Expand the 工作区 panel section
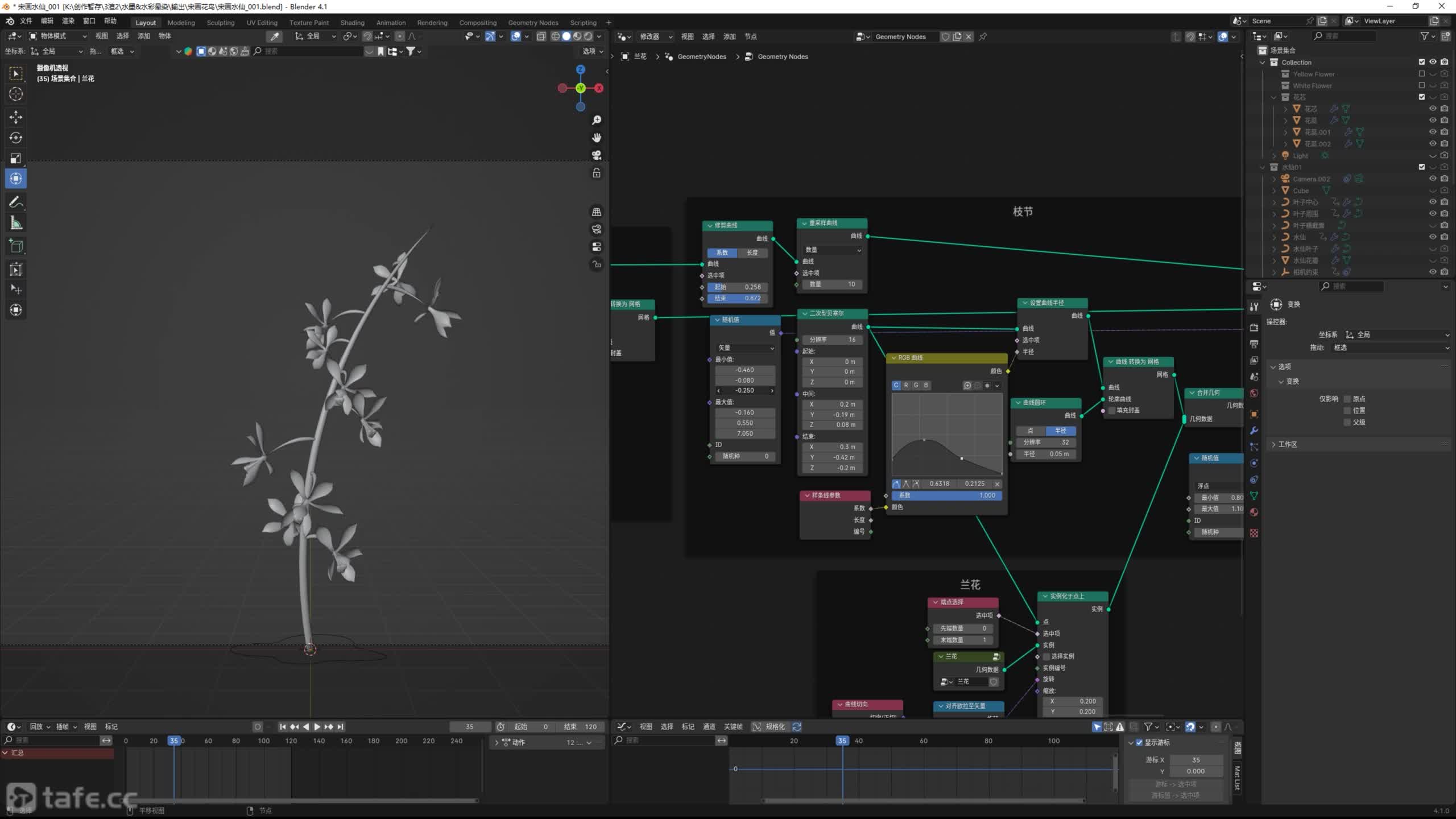The height and width of the screenshot is (819, 1456). tap(1288, 444)
